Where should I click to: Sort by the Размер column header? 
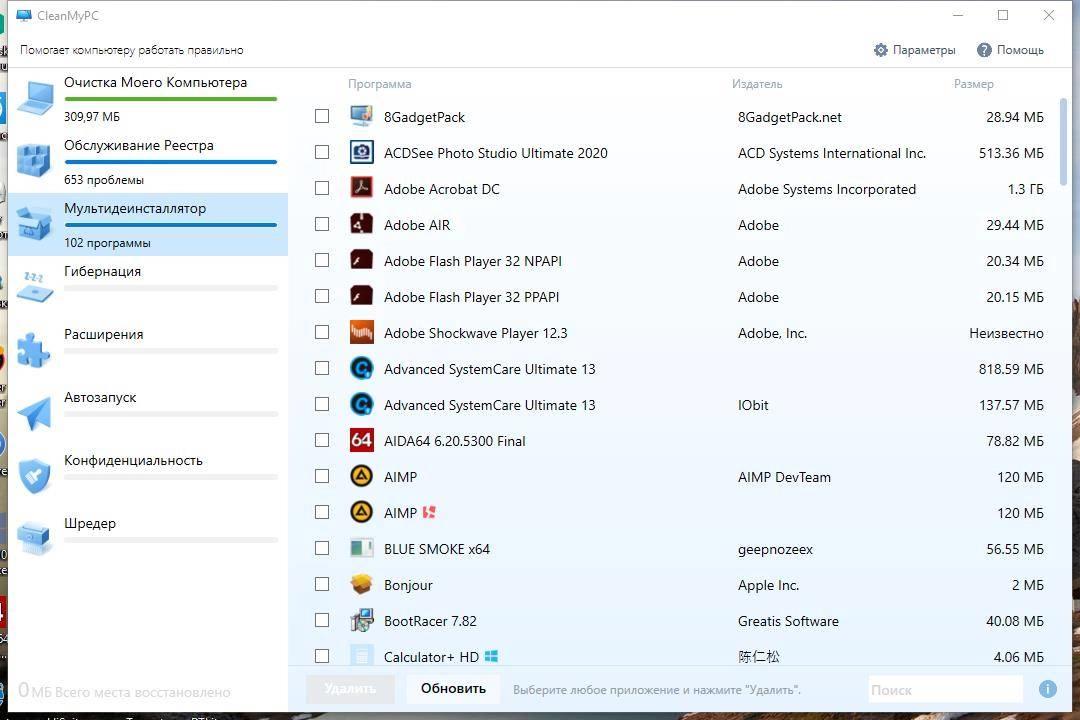pos(973,83)
